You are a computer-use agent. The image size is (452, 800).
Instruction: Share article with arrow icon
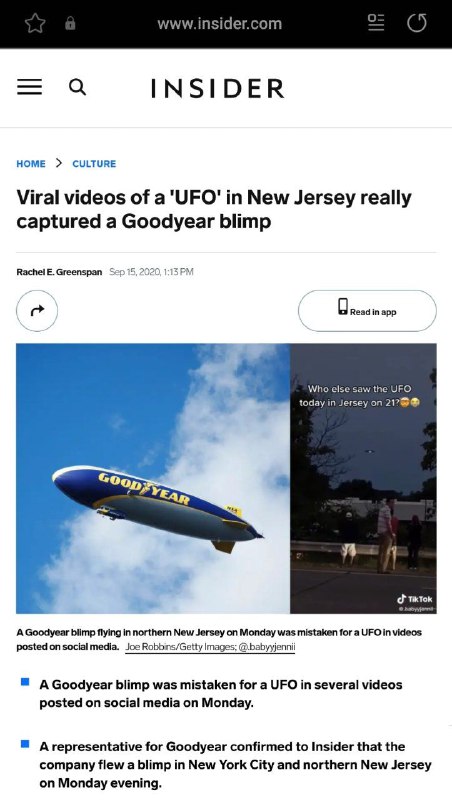tap(37, 311)
